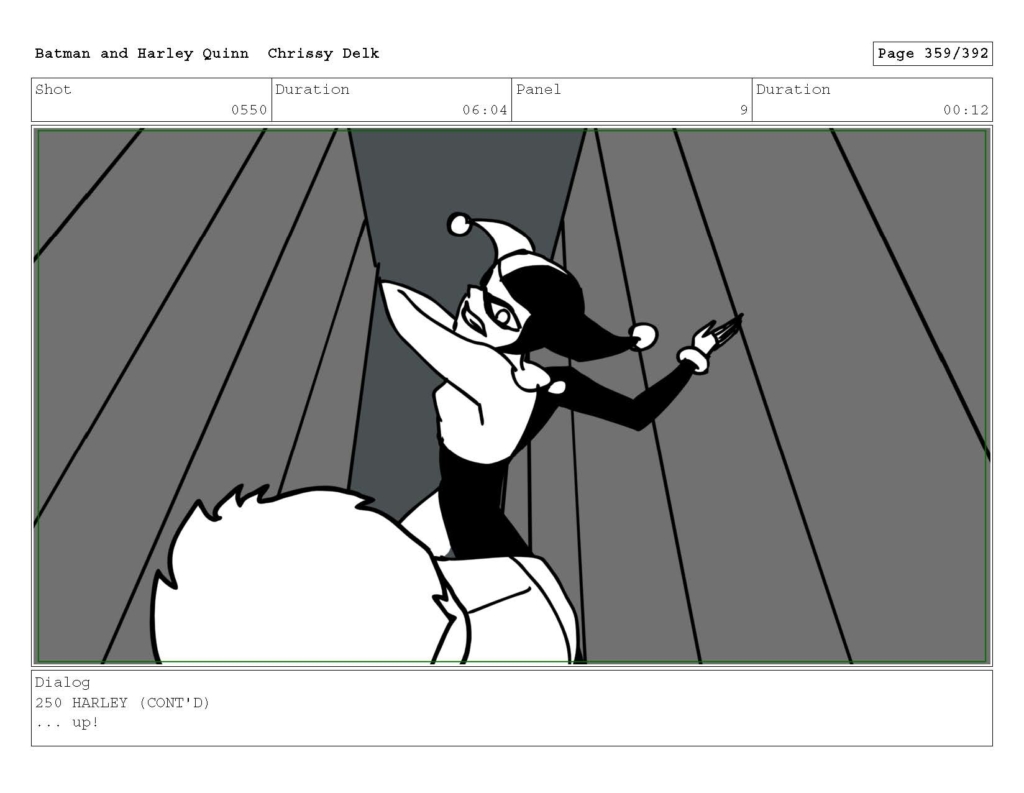Select the shot duration value '06:04'
The image size is (1024, 793).
point(485,110)
